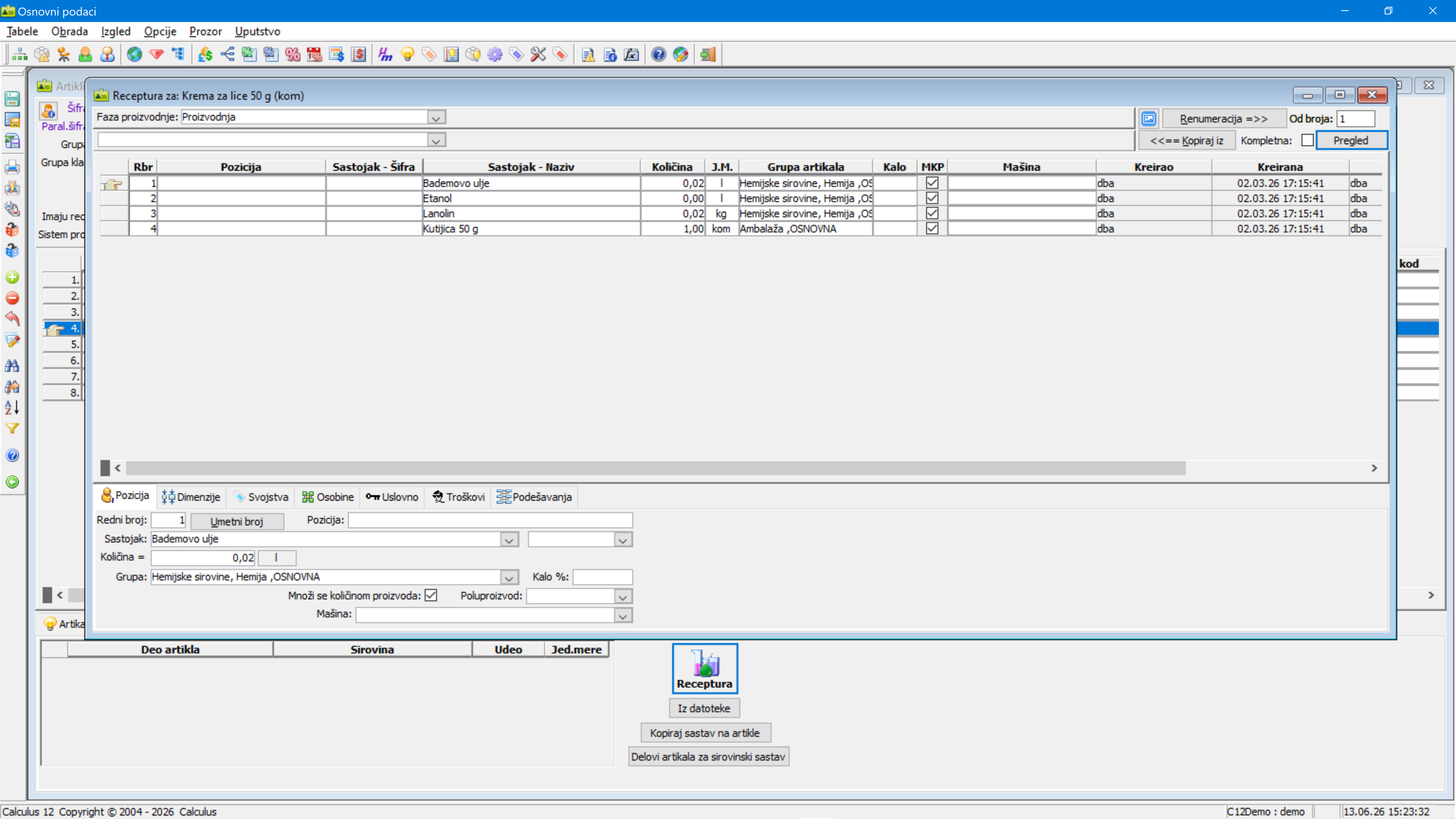Toggle MKP checkbox for Bademovo ulje row
Viewport: 1456px width, 819px height.
click(932, 182)
